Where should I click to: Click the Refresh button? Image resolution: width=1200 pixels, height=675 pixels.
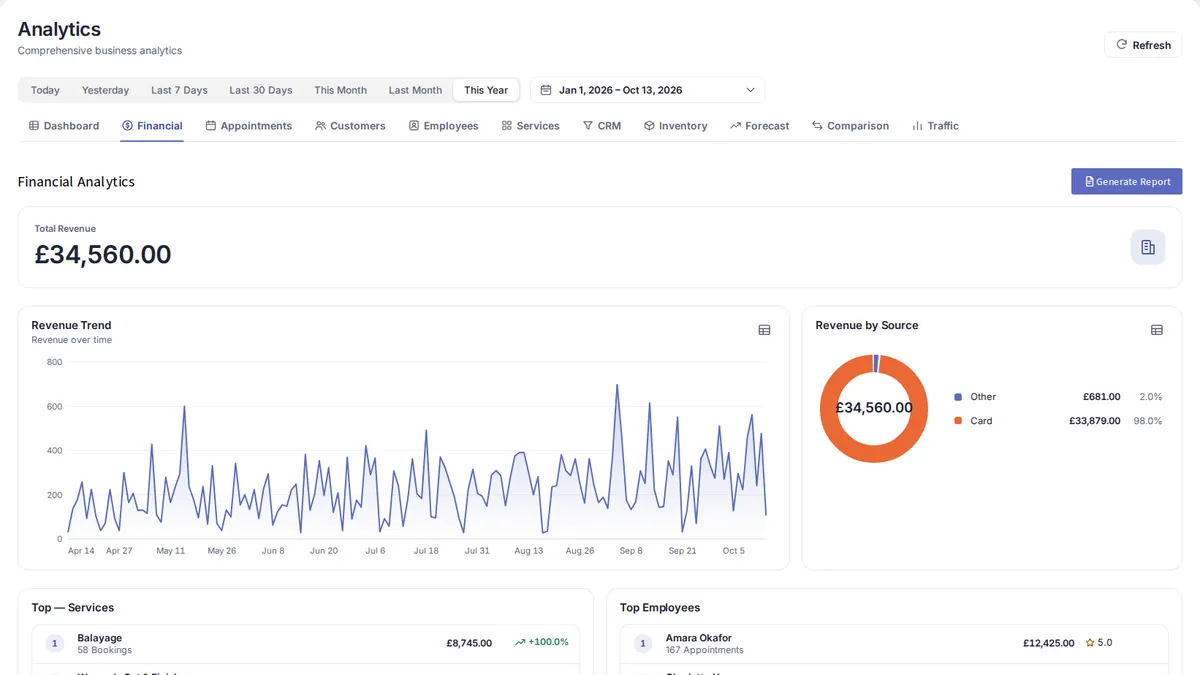pyautogui.click(x=1143, y=45)
